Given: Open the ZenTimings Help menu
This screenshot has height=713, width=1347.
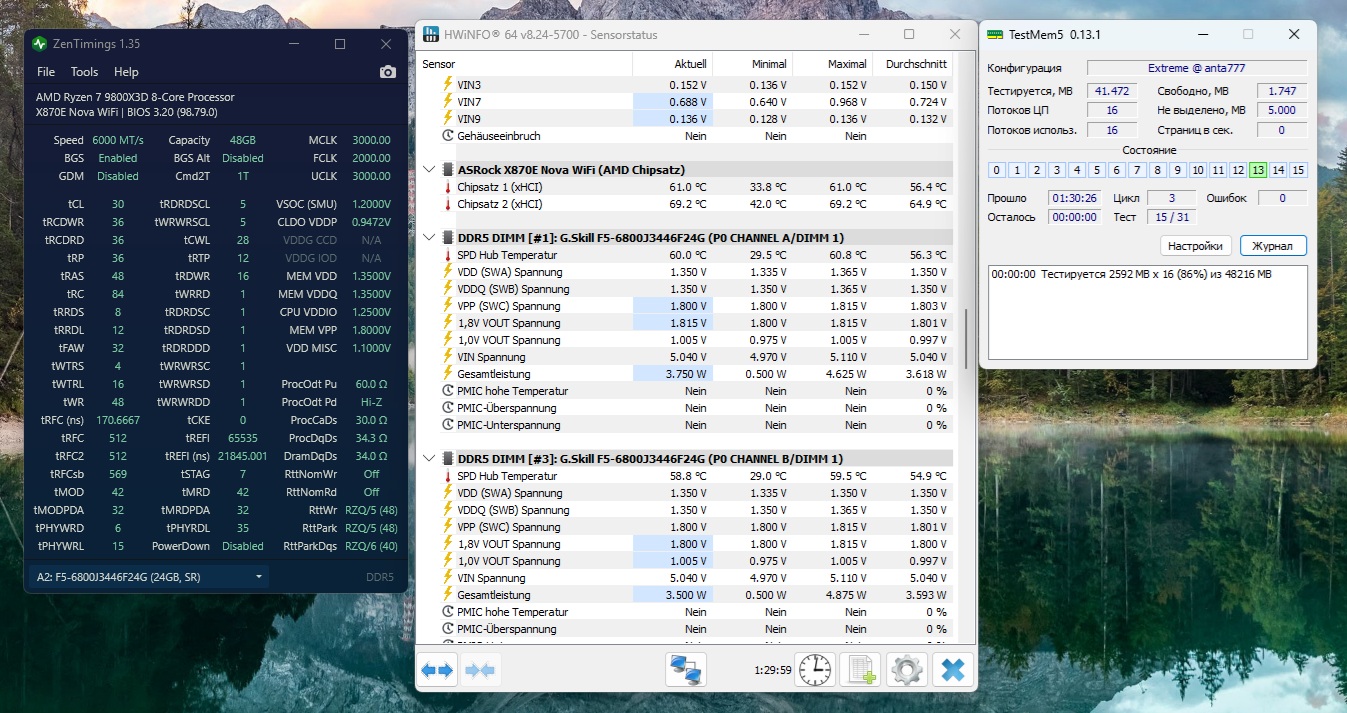Looking at the screenshot, I should (126, 72).
